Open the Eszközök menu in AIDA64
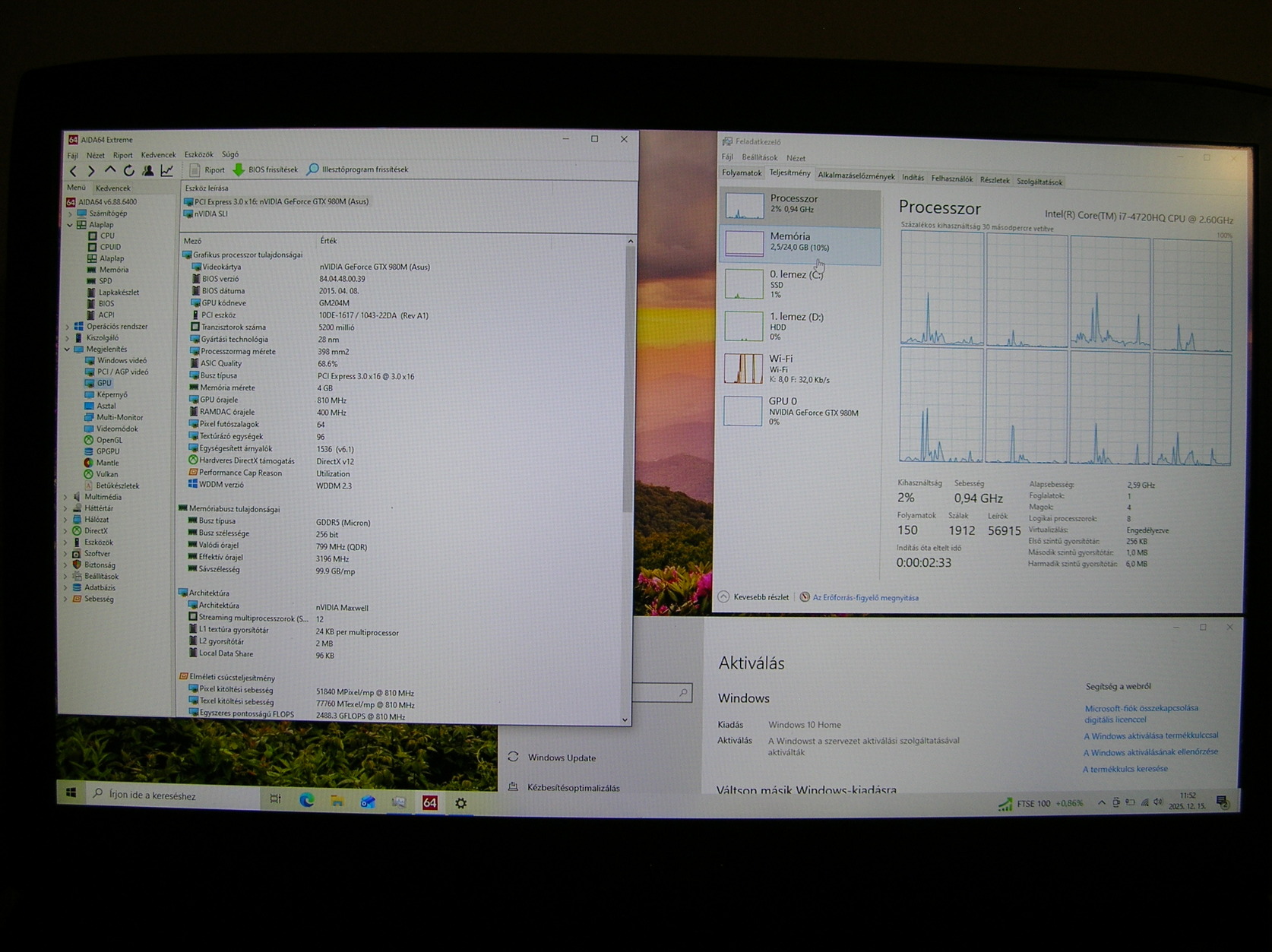The image size is (1272, 952). 199,155
